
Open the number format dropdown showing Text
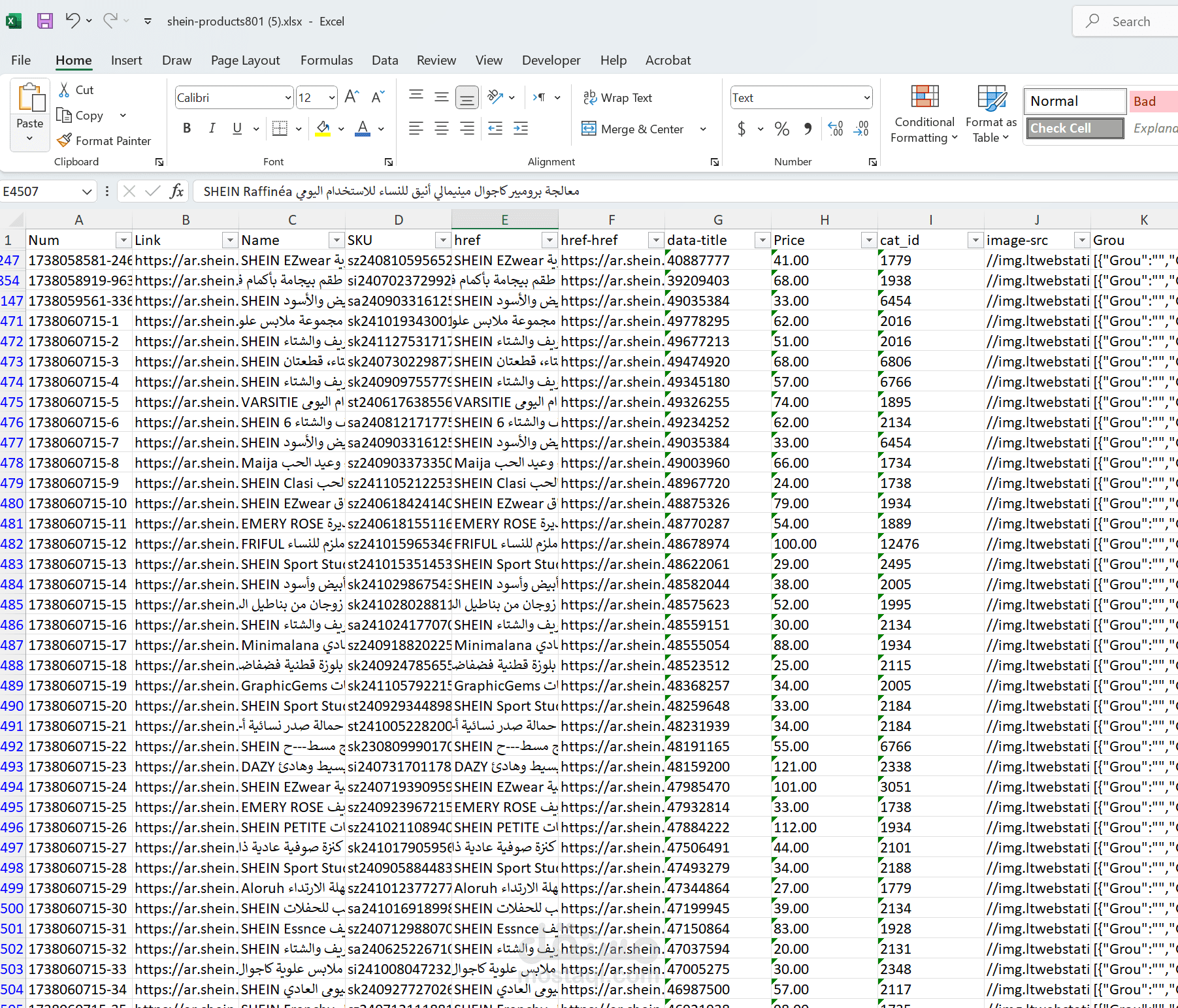click(x=867, y=97)
